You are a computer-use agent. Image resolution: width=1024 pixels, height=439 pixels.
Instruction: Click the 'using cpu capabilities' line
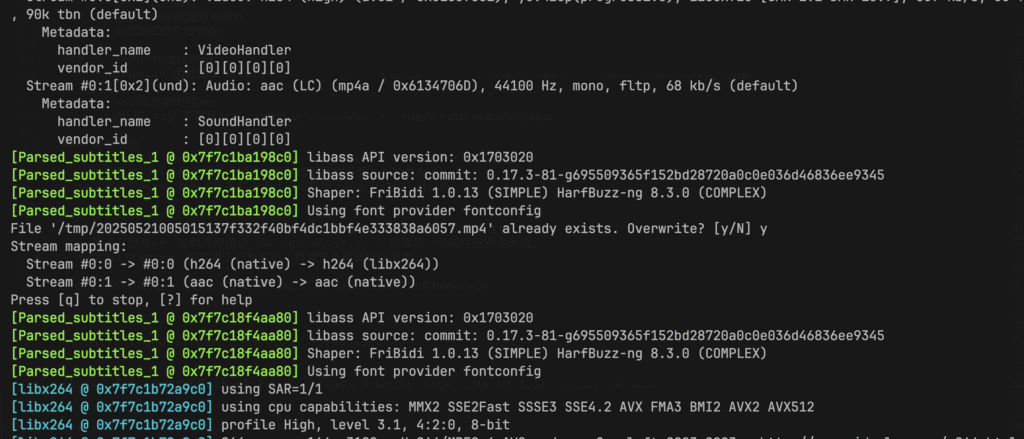[x=412, y=407]
